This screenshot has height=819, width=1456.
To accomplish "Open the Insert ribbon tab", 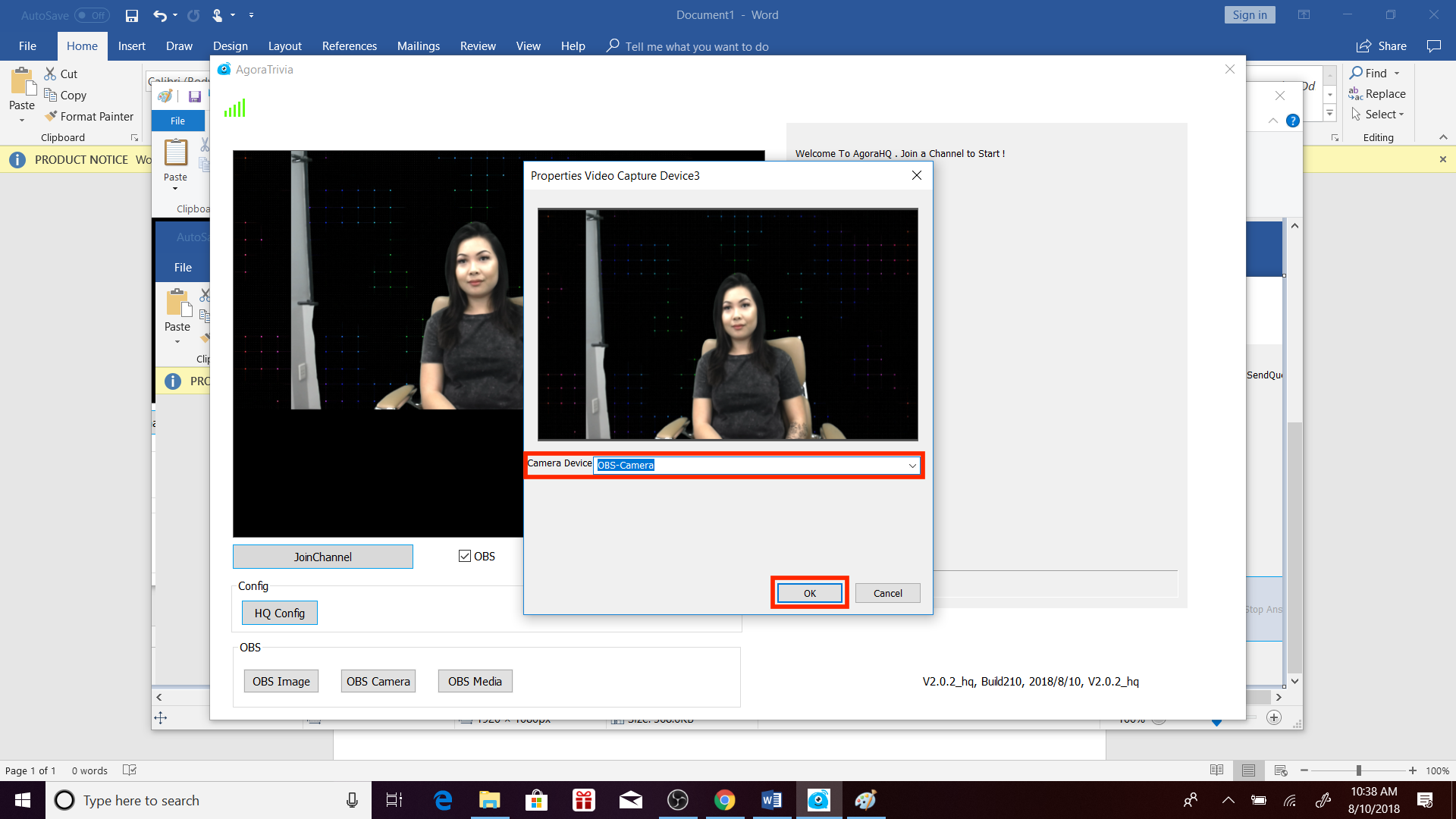I will pyautogui.click(x=131, y=46).
